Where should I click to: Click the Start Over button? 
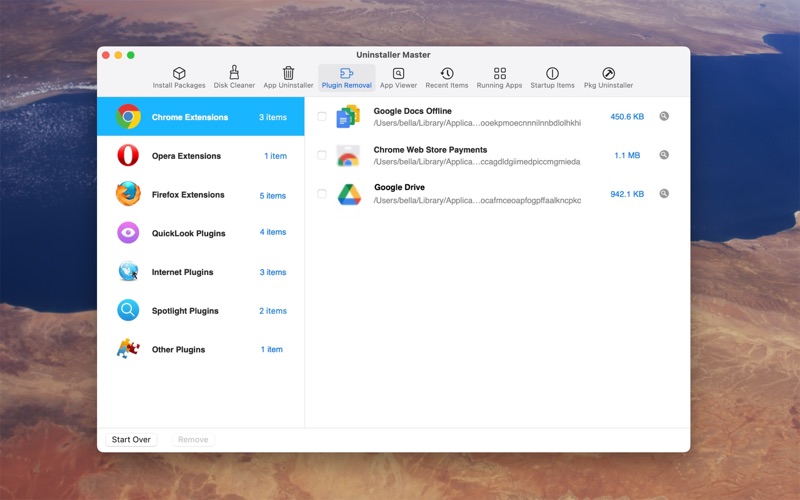(x=131, y=439)
